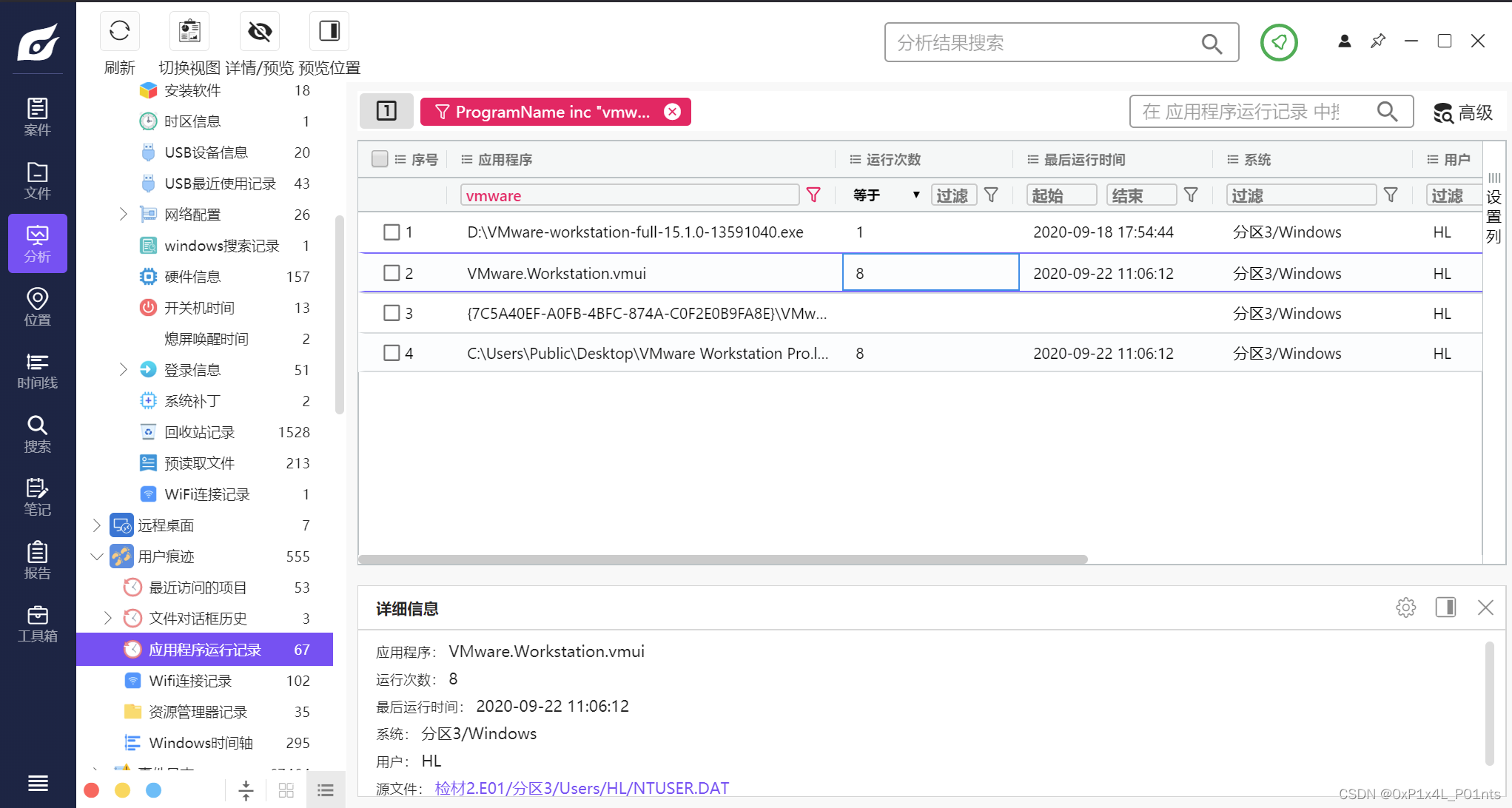Click the numbered 1 panel toggle button
The width and height of the screenshot is (1512, 808).
pyautogui.click(x=386, y=111)
